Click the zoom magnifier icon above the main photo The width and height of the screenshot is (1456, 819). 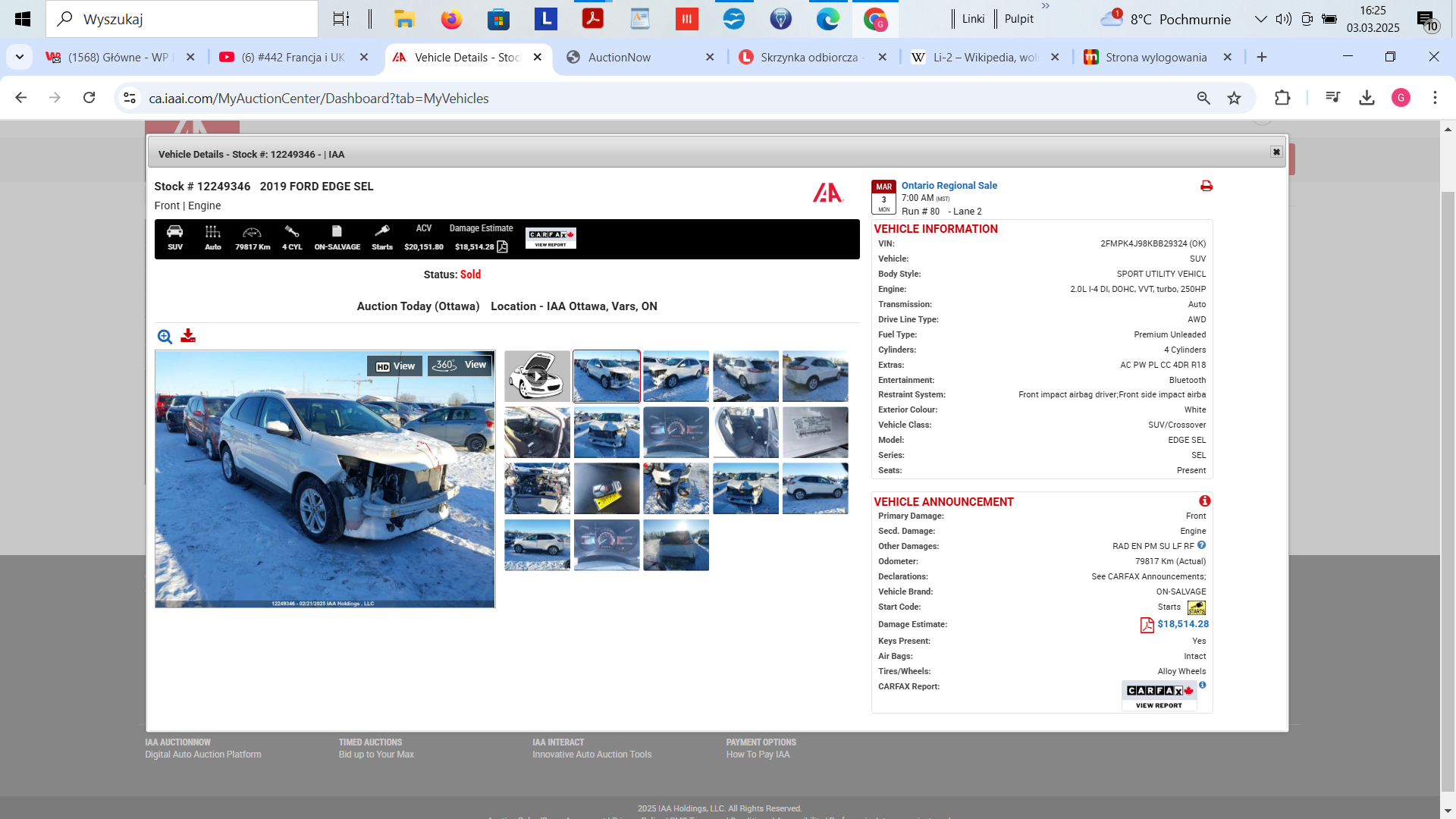point(165,337)
